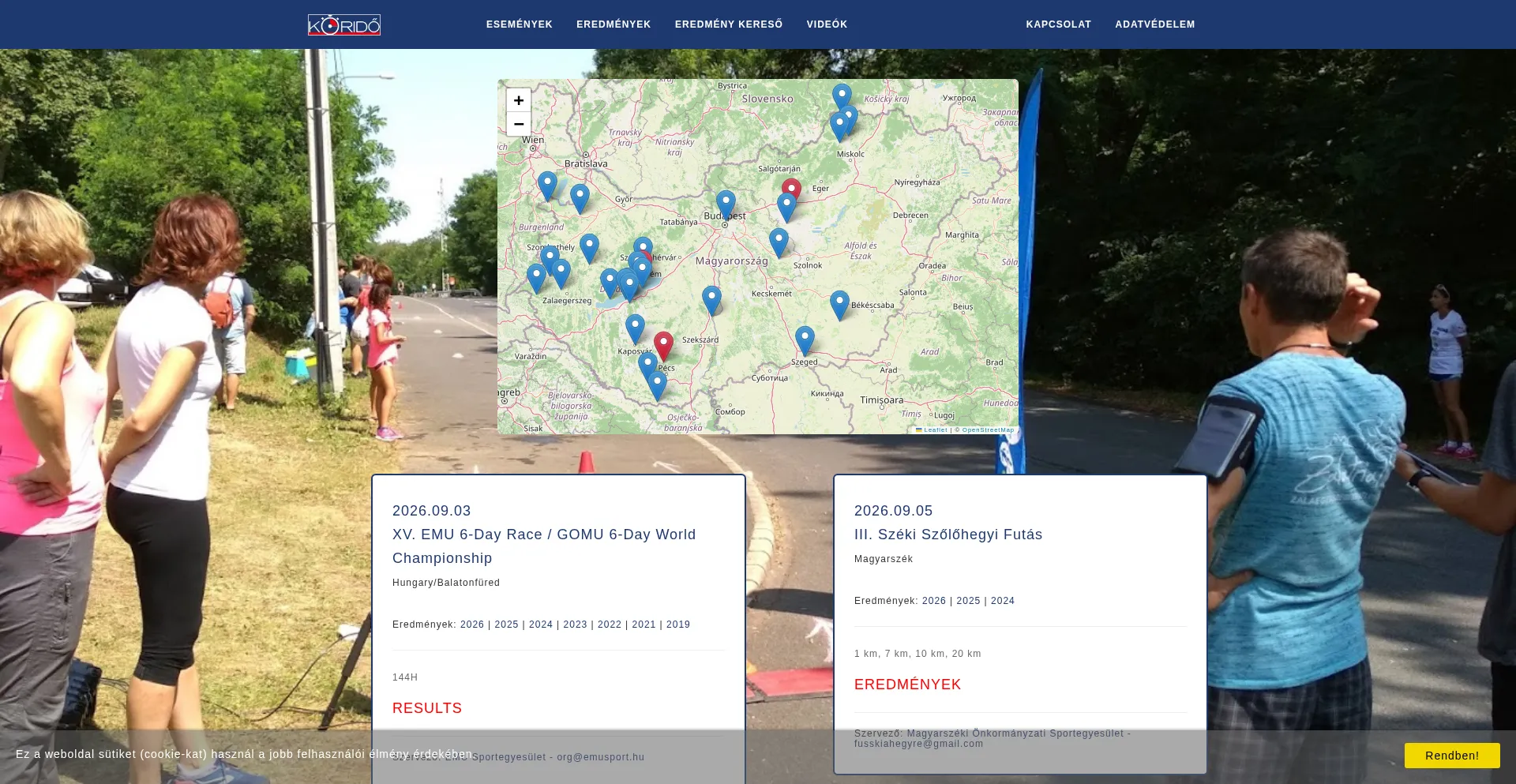Open the KAPCSOLAT page

pyautogui.click(x=1059, y=24)
